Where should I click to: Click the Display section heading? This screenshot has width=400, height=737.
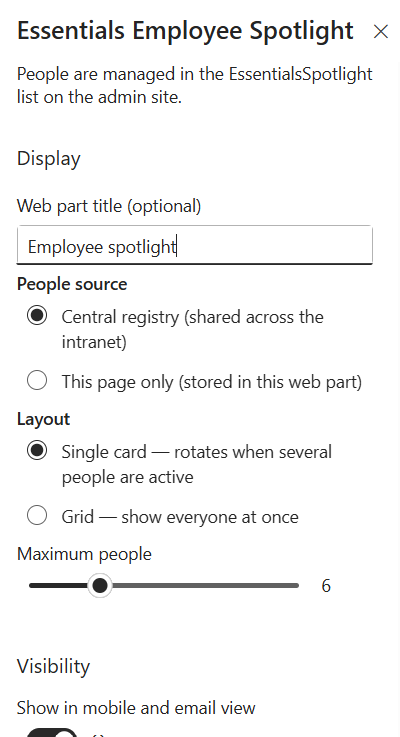click(49, 158)
